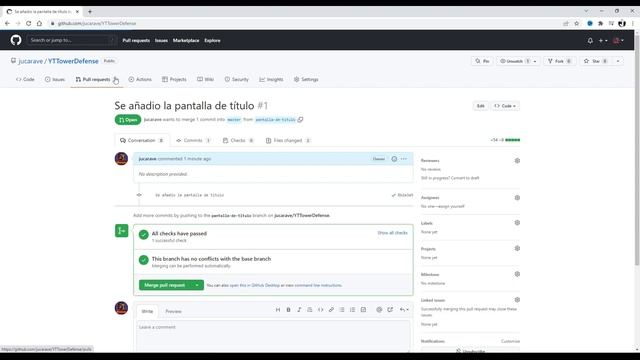This screenshot has width=640, height=360.
Task: Mention a user with the @ icon
Action: (x=379, y=310)
